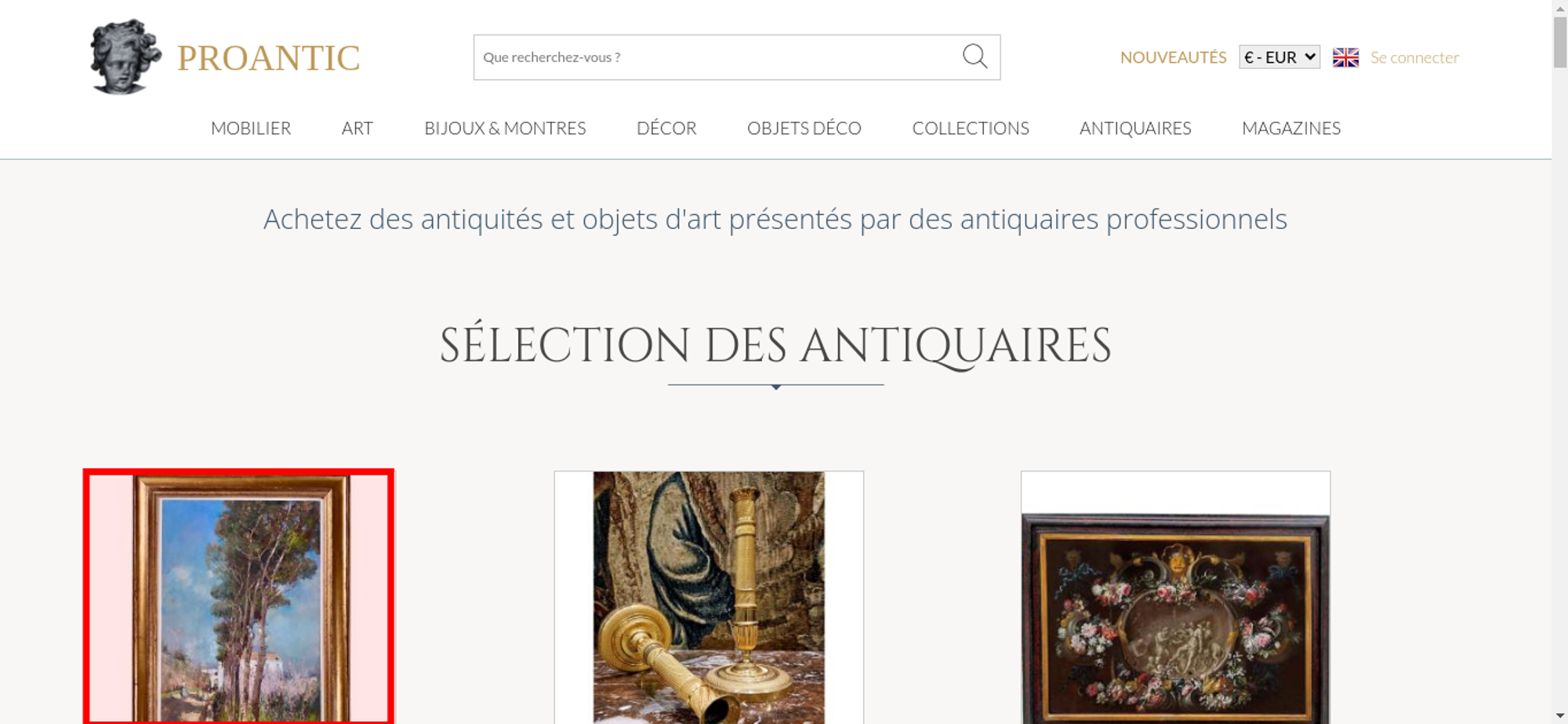The image size is (1568, 724).
Task: Click the Nouveautés link
Action: coord(1173,57)
